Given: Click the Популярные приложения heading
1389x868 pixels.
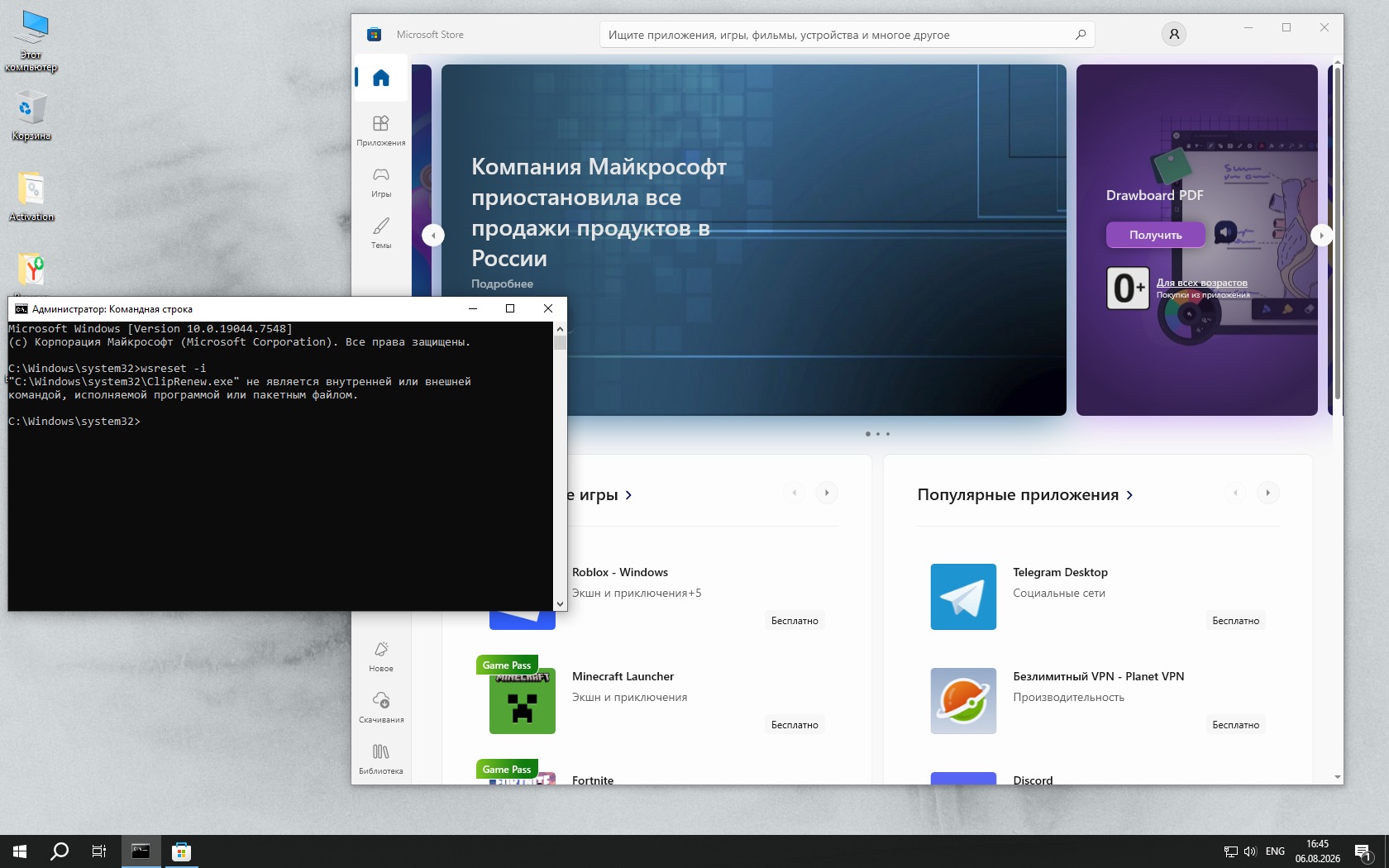Looking at the screenshot, I should [x=1018, y=494].
